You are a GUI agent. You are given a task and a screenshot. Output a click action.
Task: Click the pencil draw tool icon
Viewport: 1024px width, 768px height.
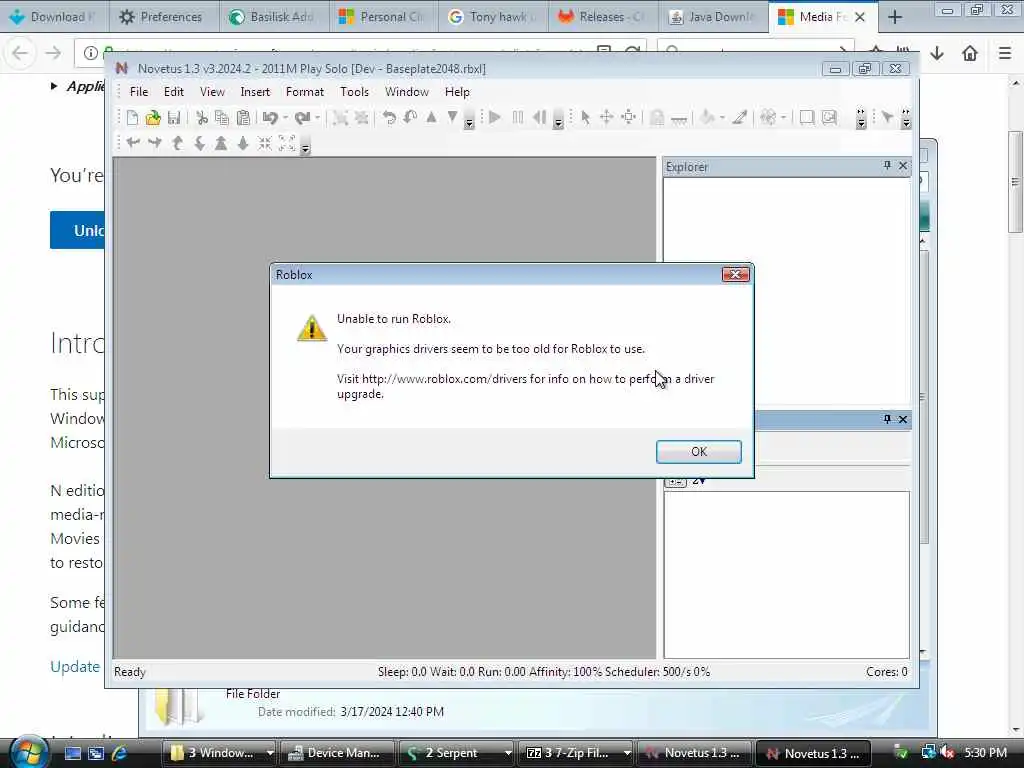tap(739, 118)
